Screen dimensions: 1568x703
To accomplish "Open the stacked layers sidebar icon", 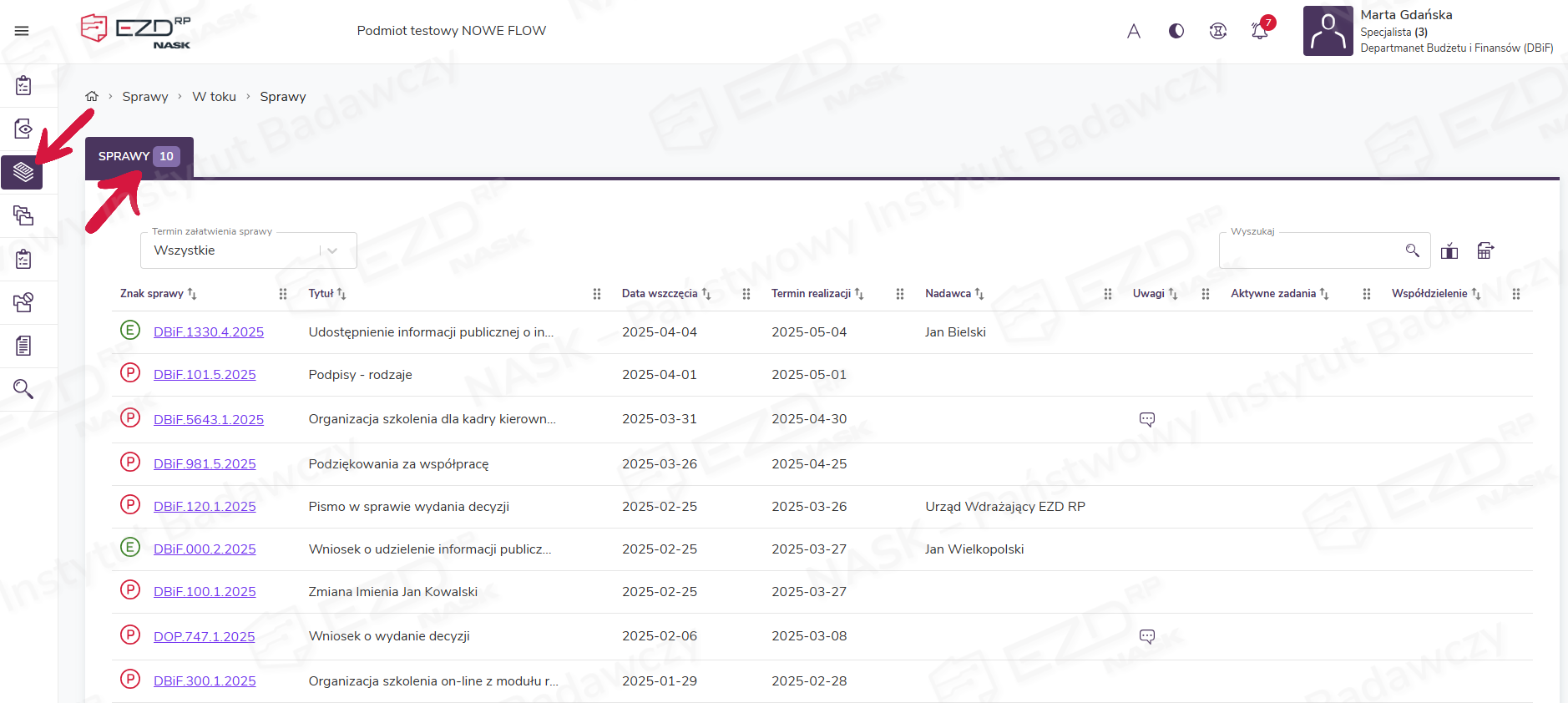I will click(23, 172).
